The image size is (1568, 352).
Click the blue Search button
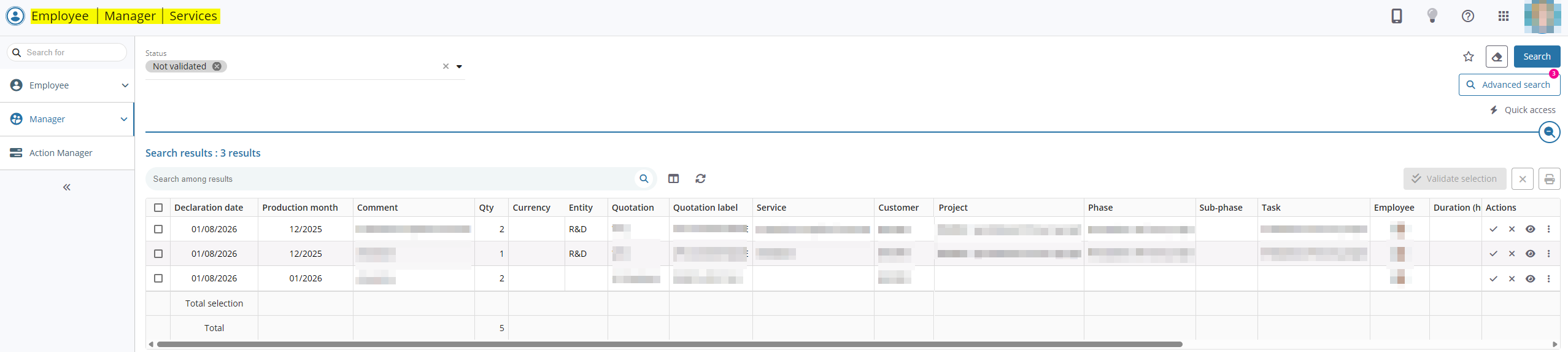pyautogui.click(x=1536, y=57)
